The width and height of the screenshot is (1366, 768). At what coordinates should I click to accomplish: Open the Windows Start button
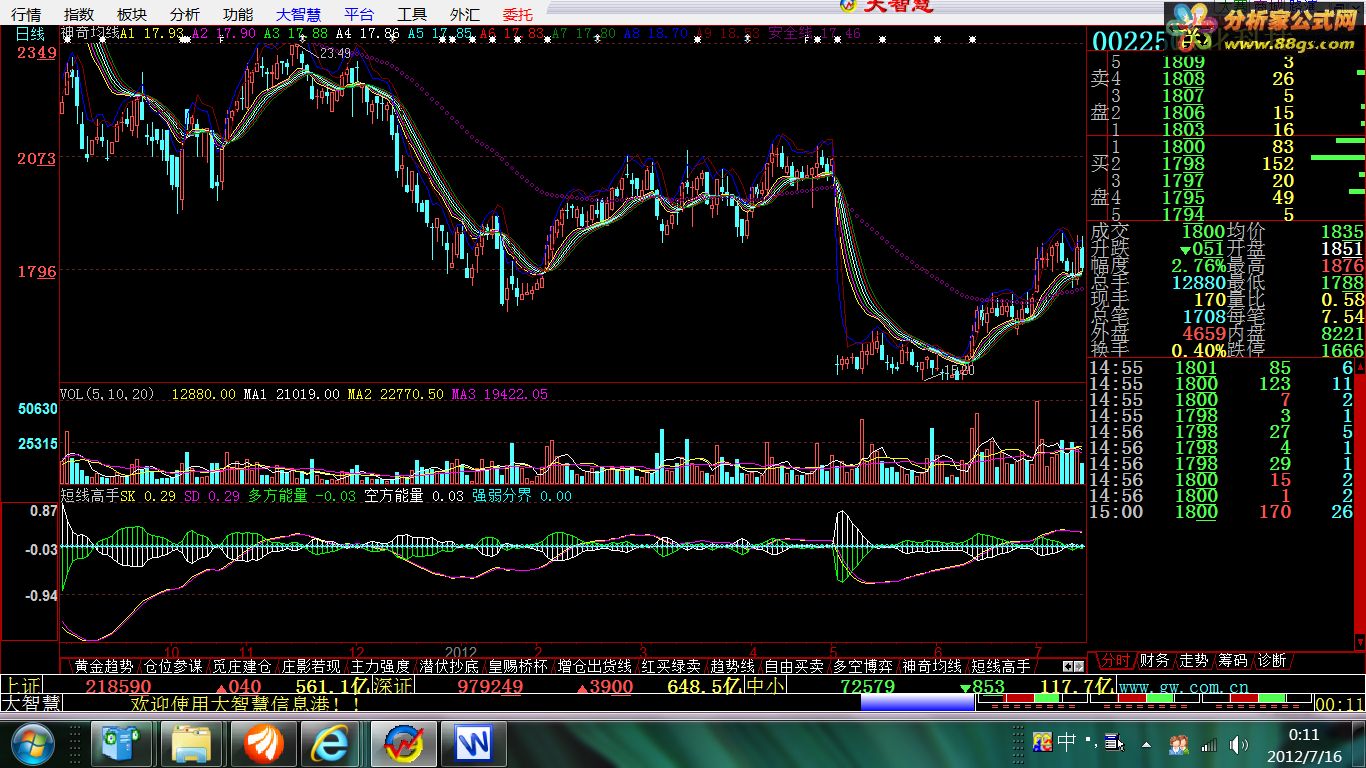click(33, 743)
